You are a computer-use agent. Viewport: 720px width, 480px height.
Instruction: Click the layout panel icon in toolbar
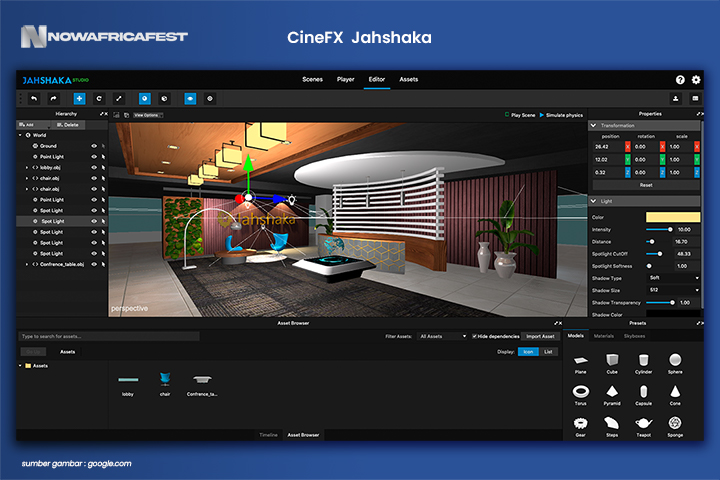(x=695, y=98)
